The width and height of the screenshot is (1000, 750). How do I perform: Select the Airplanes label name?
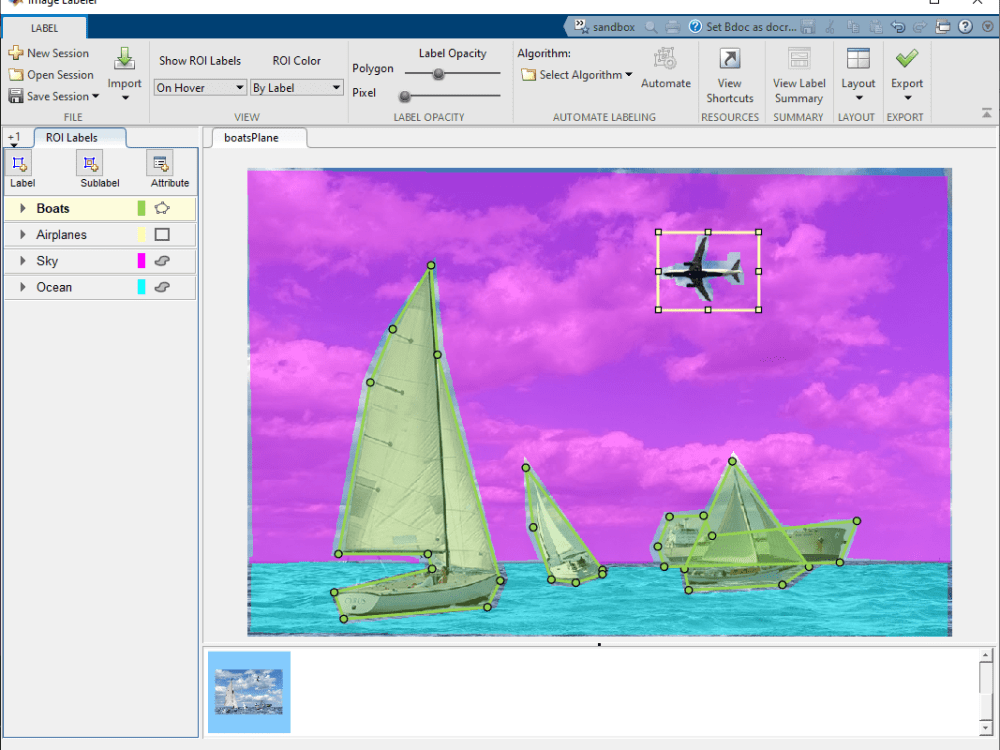pos(61,234)
